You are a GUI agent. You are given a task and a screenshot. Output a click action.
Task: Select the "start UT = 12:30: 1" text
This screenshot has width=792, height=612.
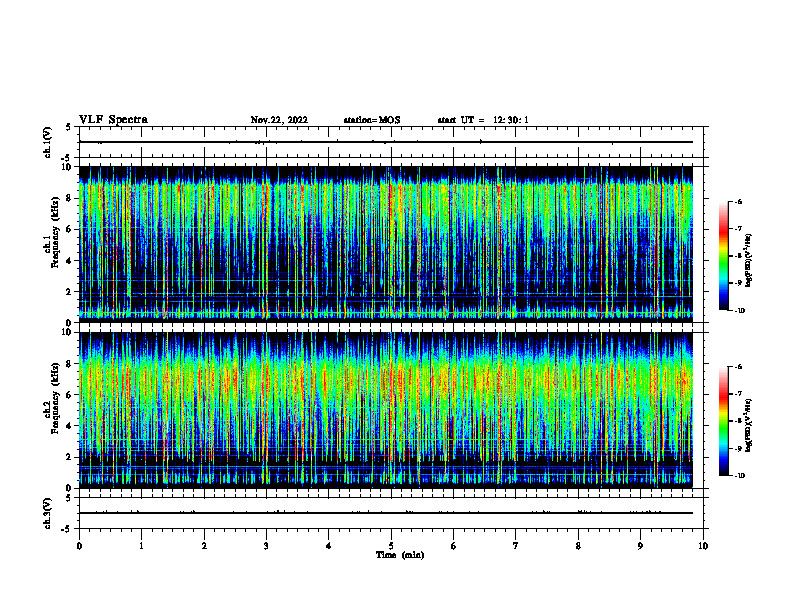click(483, 120)
